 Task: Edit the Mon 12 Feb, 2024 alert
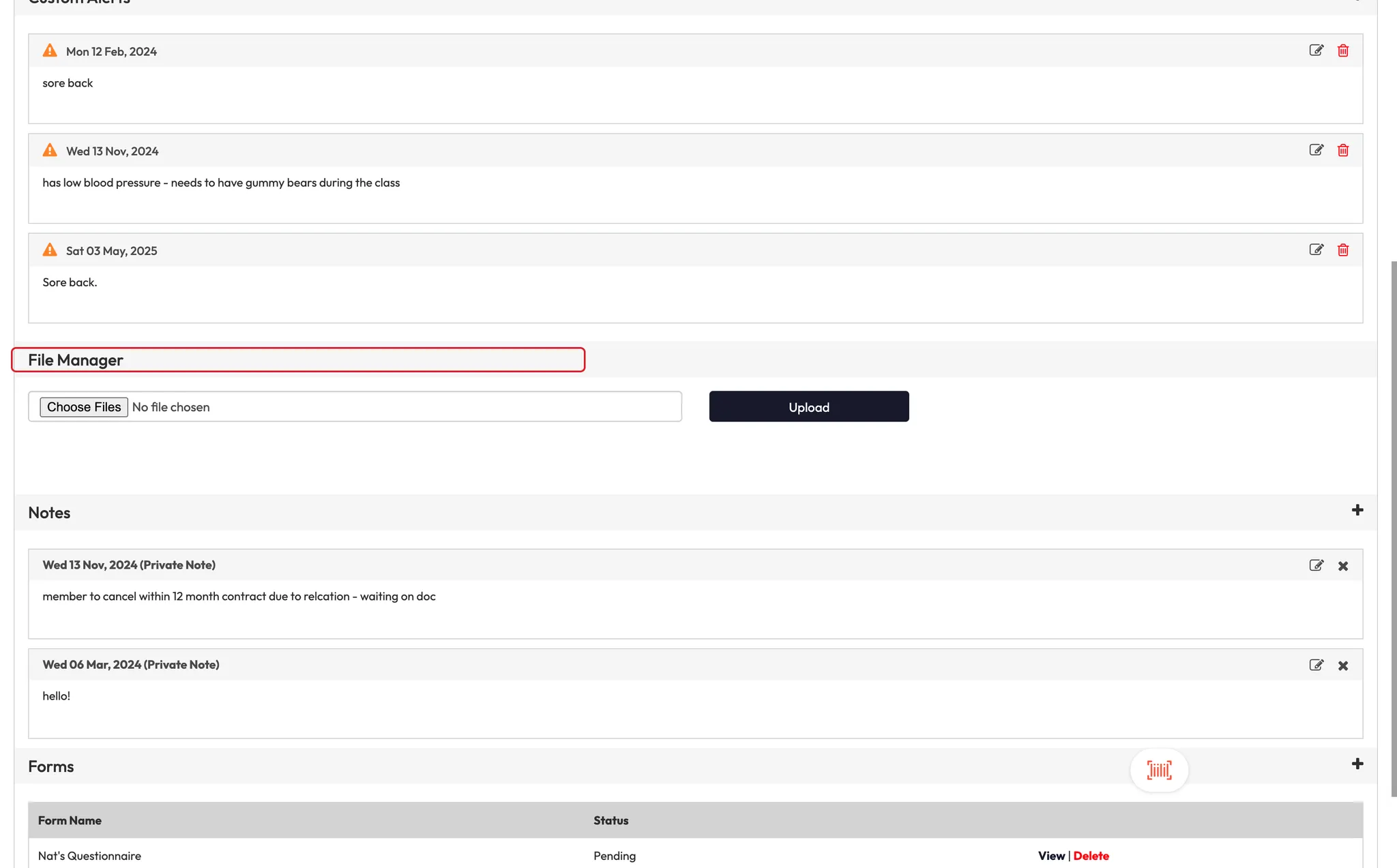1316,50
